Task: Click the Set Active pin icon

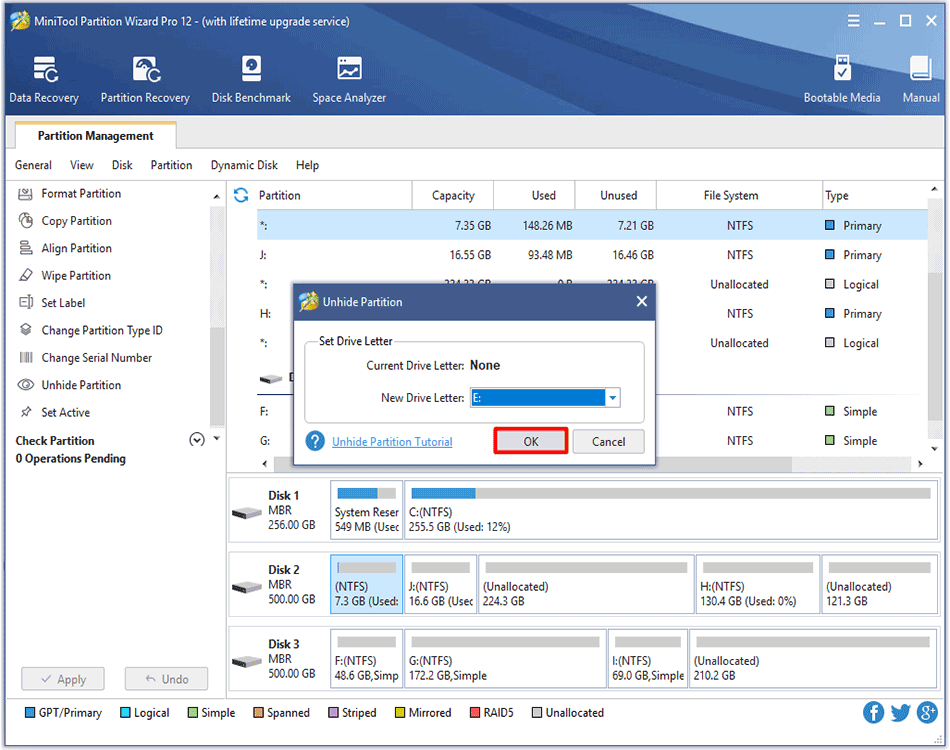Action: tap(25, 412)
